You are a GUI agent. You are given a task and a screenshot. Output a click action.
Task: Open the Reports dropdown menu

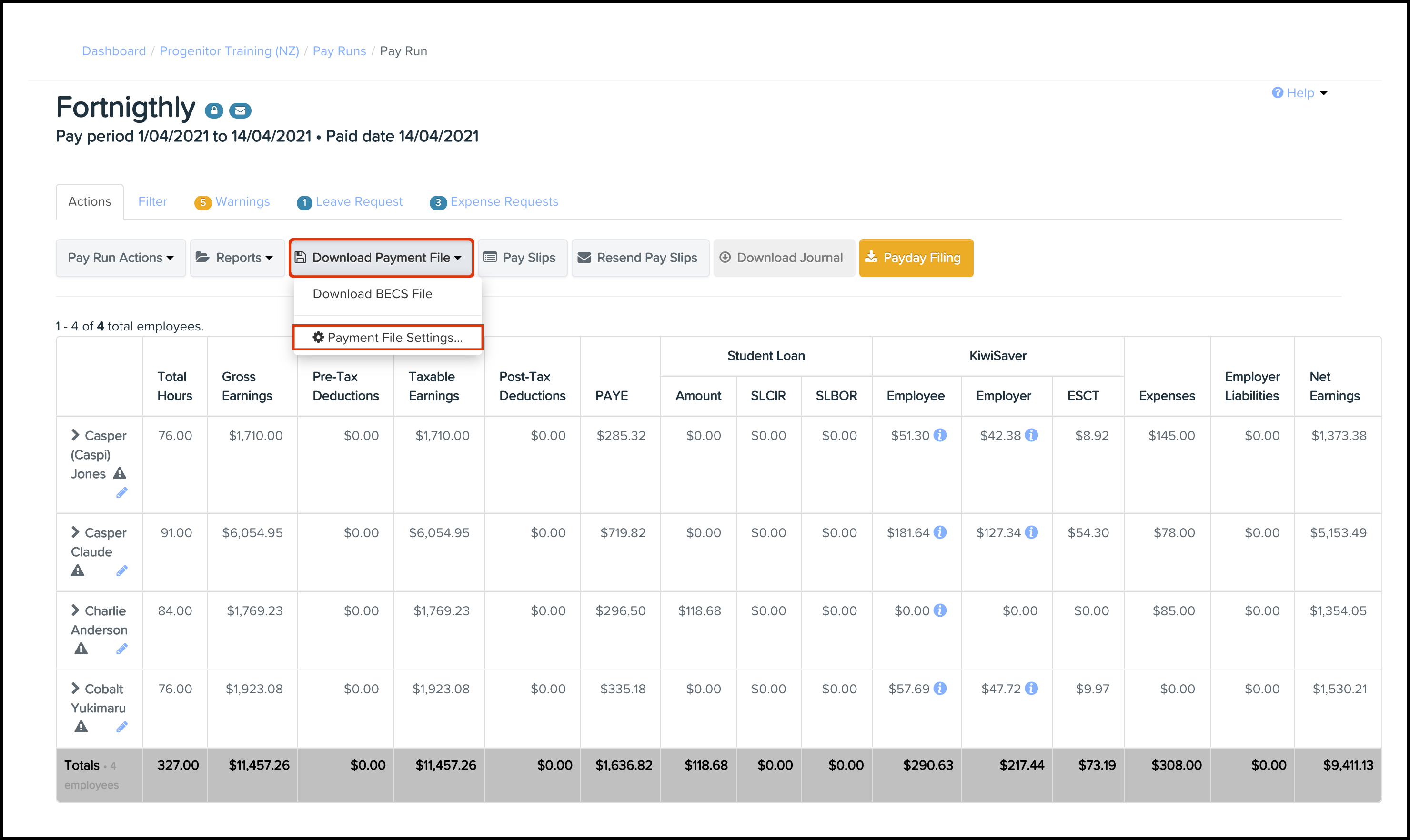(237, 258)
